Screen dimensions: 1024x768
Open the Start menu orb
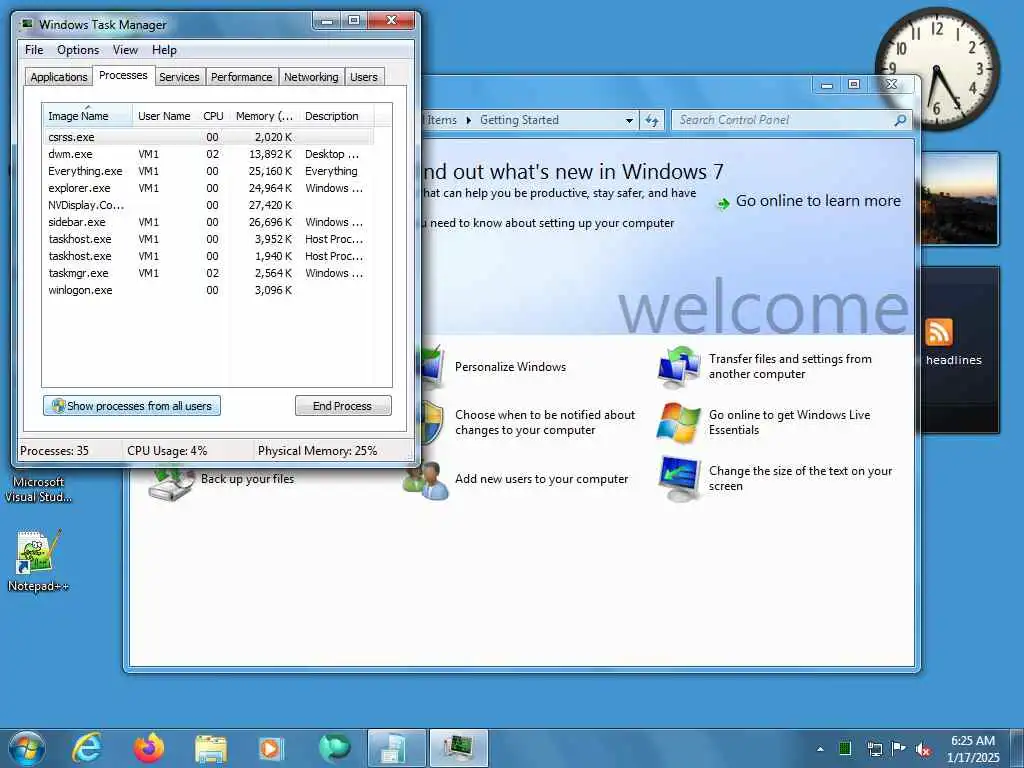click(27, 748)
